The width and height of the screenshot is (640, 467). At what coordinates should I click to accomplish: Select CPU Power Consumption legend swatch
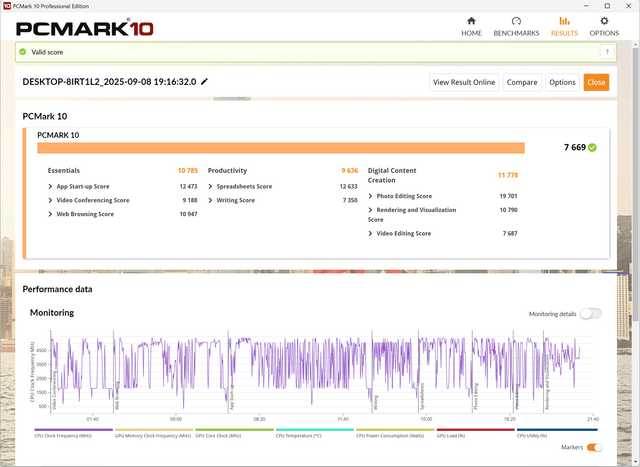[395, 429]
